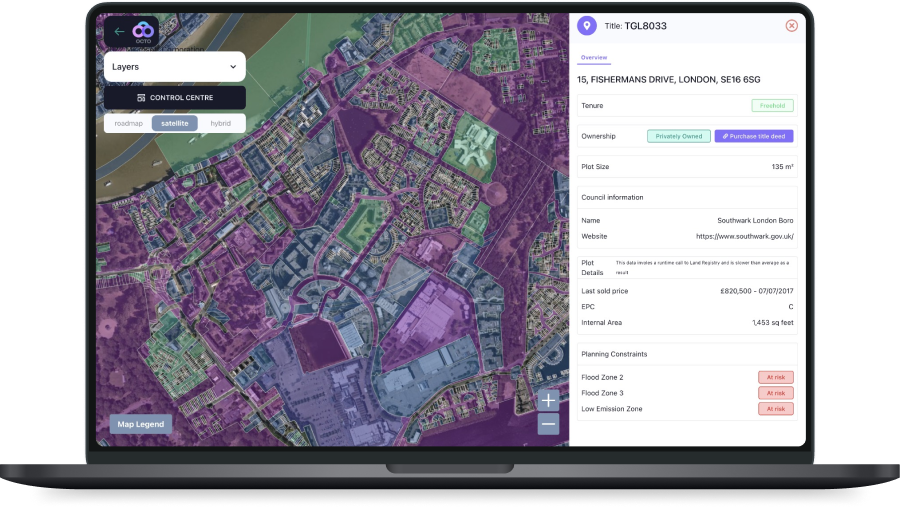Purchase the title deed
Screen dimensions: 900x508
point(754,136)
